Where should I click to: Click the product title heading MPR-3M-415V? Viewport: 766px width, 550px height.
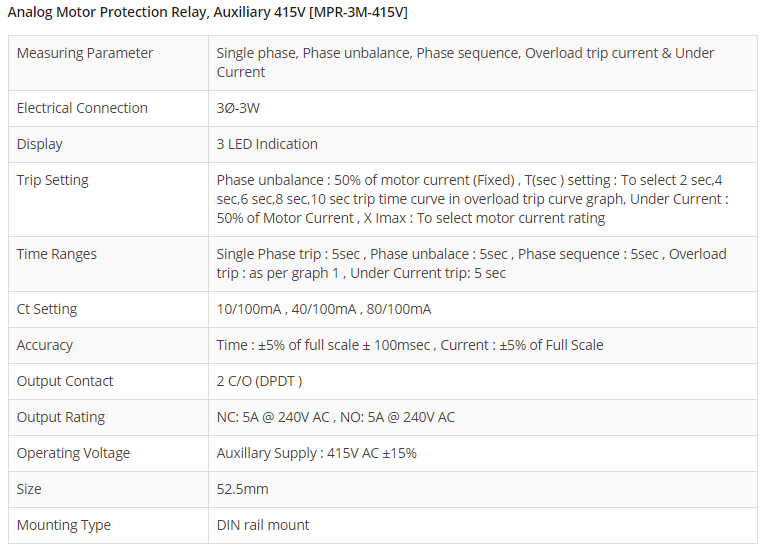pos(207,12)
